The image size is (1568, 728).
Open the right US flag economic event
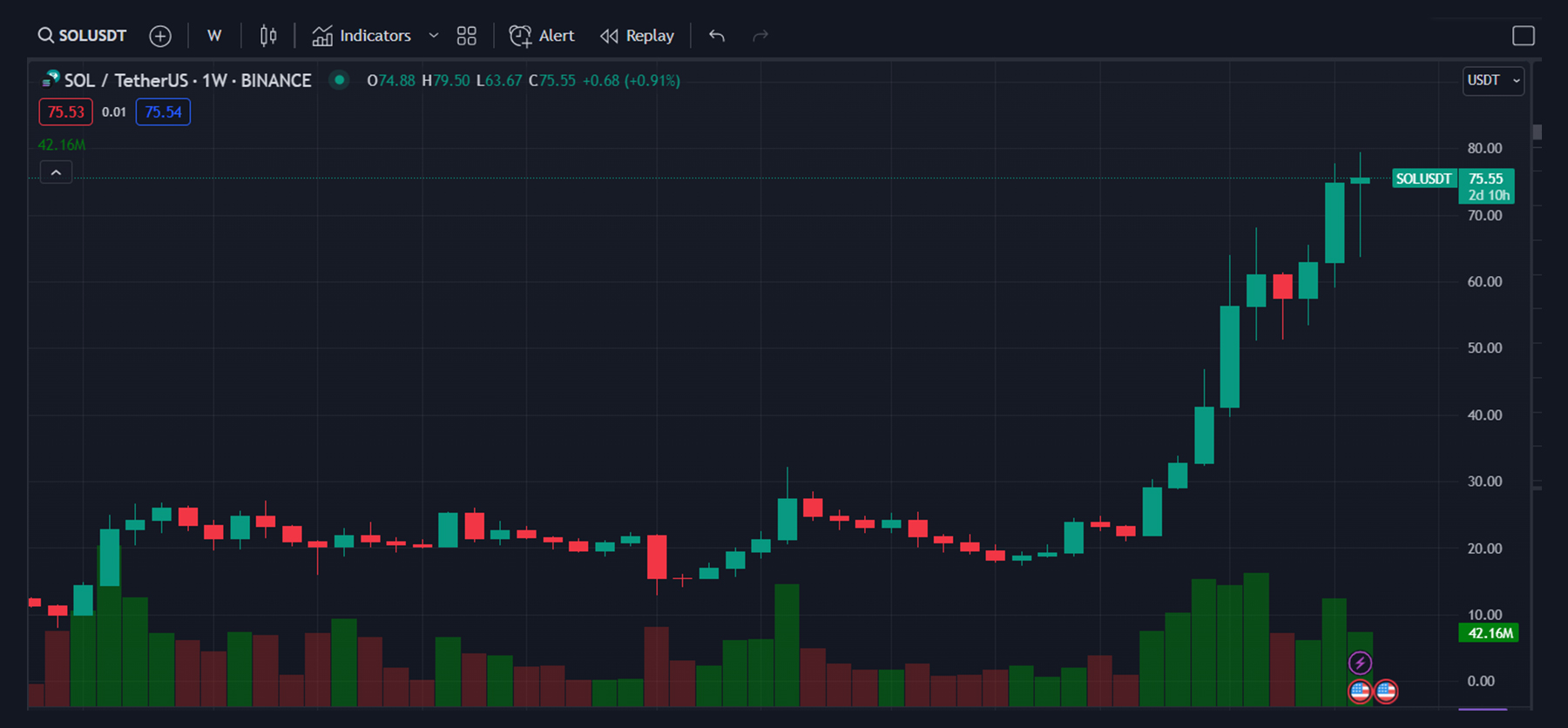click(1386, 691)
